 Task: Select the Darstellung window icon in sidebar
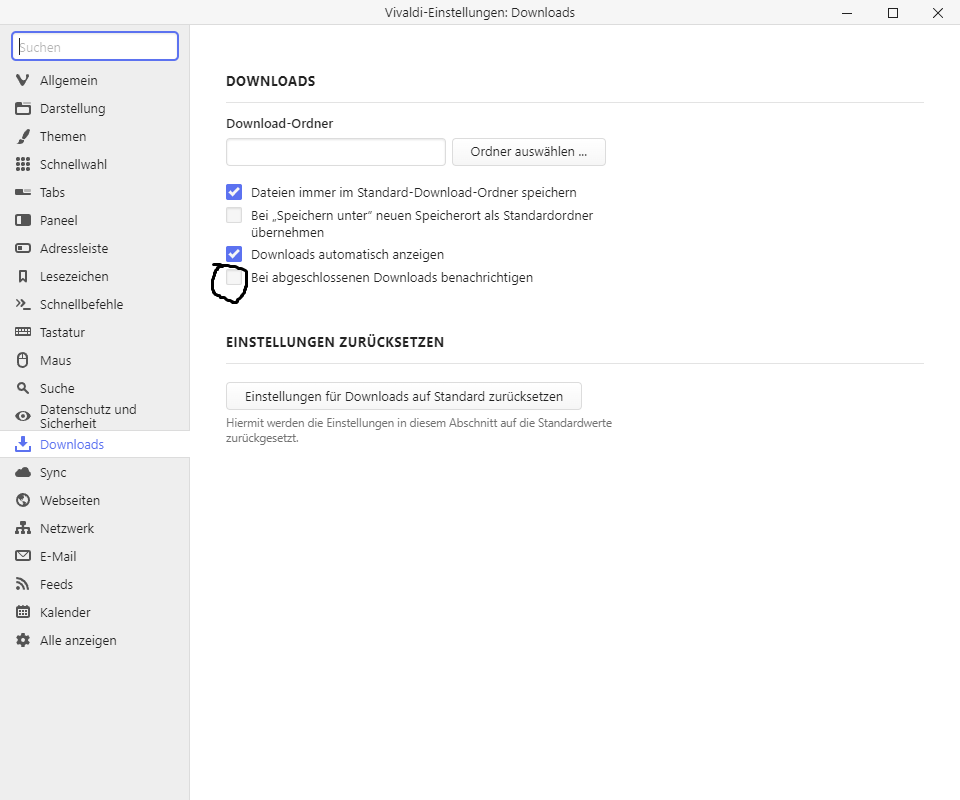(23, 108)
